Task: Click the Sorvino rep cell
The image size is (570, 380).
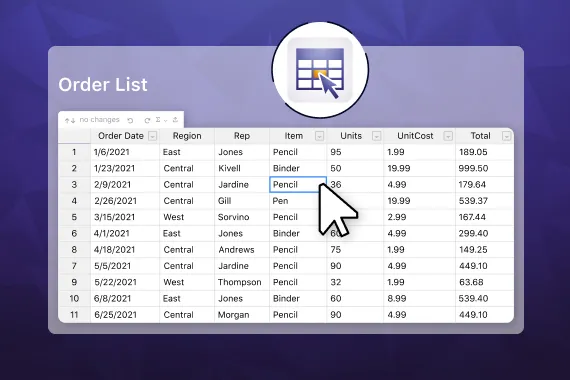Action: 242,217
